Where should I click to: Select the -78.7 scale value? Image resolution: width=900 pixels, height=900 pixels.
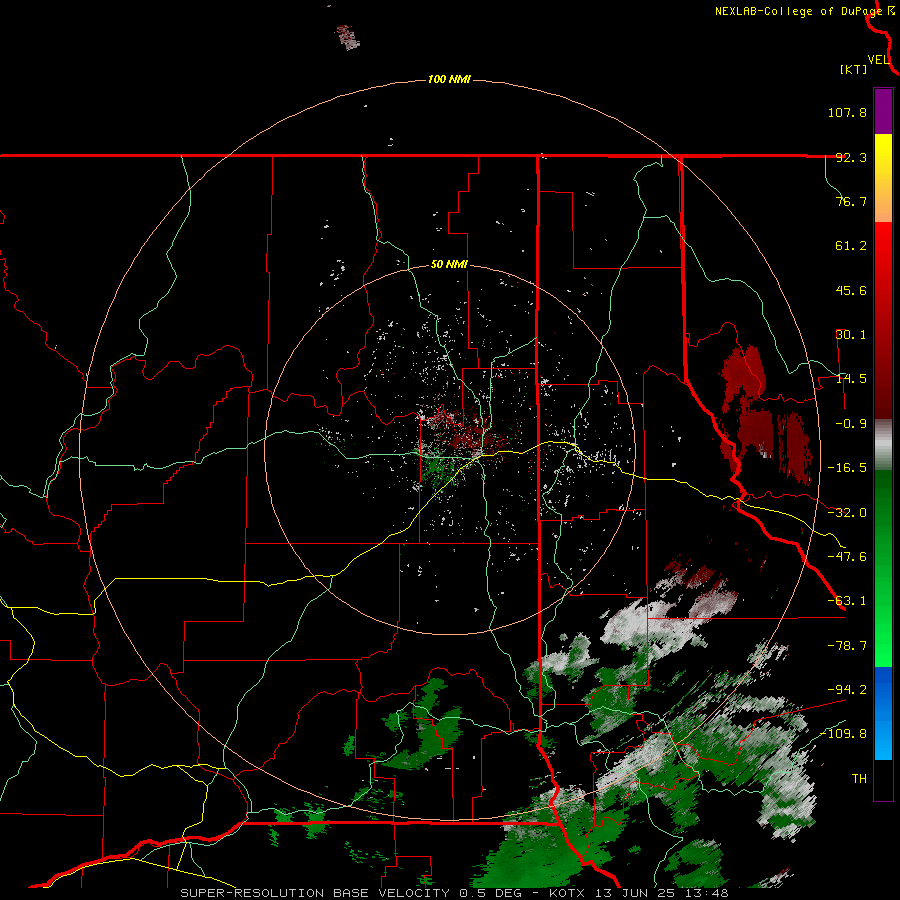pos(847,646)
